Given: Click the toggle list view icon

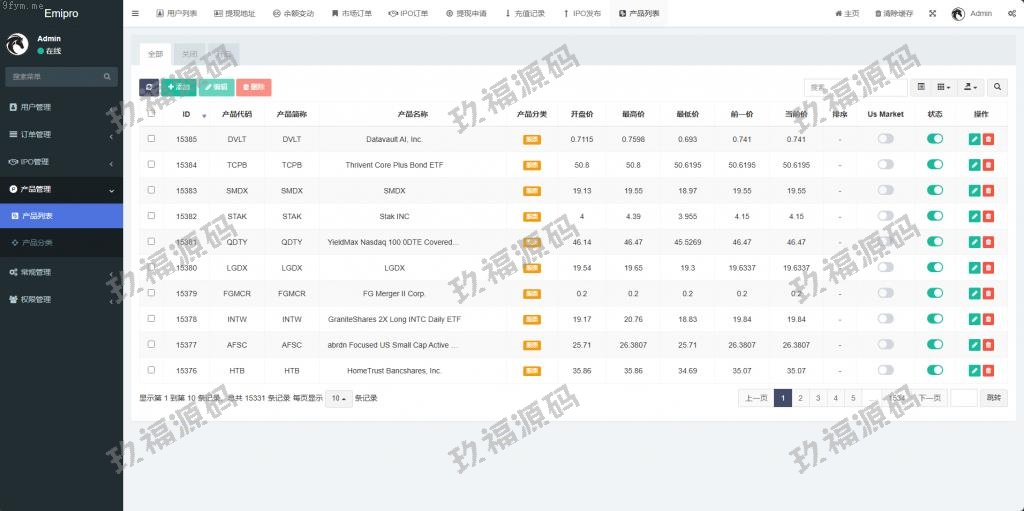Looking at the screenshot, I should pyautogui.click(x=922, y=87).
